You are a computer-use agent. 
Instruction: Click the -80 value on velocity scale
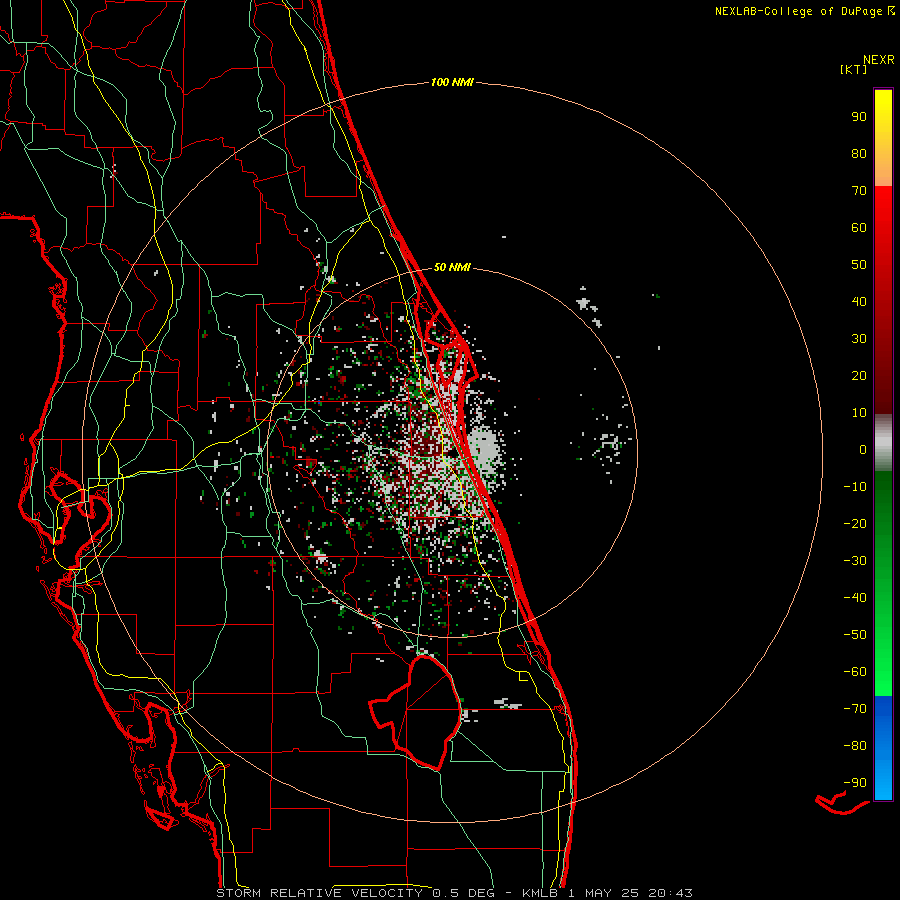(x=855, y=746)
